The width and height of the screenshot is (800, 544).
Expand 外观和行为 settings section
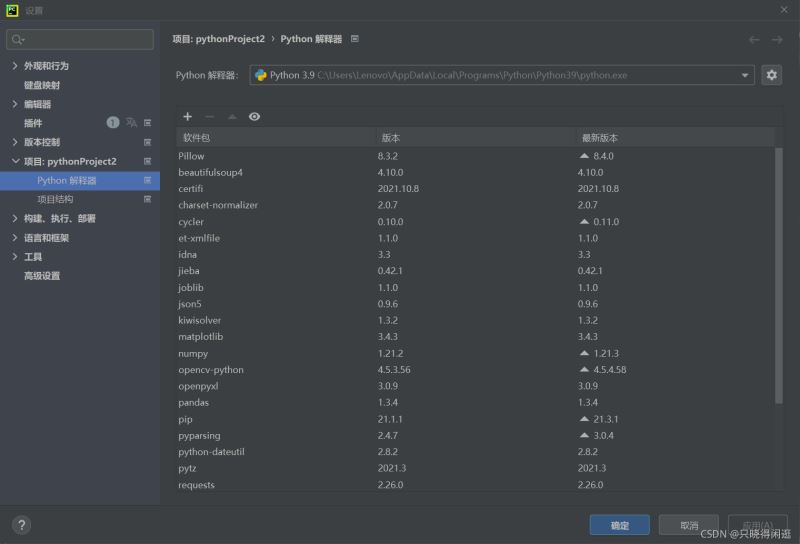pos(15,66)
